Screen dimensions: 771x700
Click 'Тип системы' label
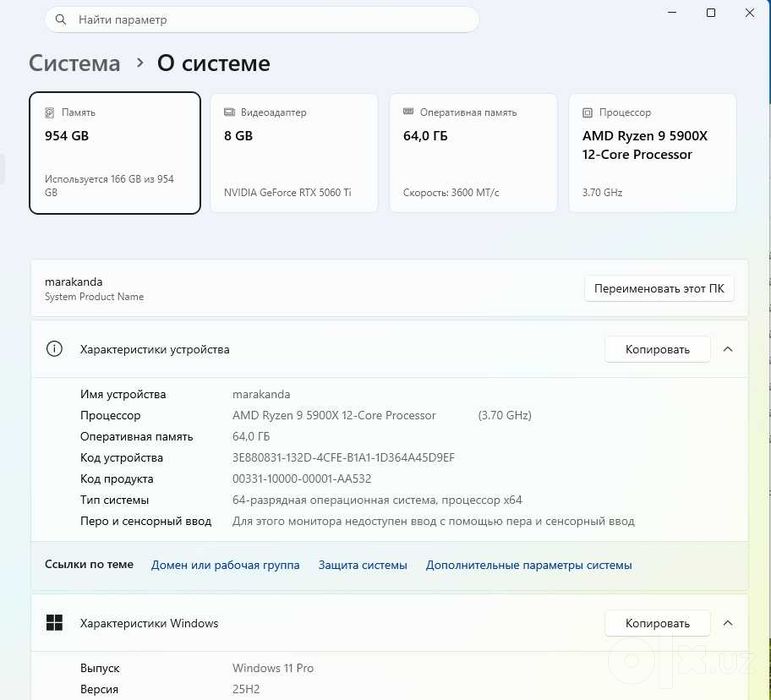(115, 500)
